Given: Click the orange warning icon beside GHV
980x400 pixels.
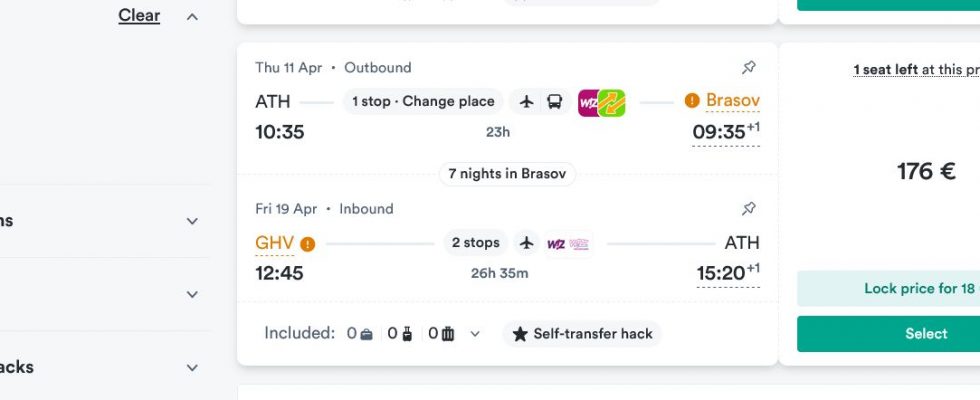Looking at the screenshot, I should pos(307,244).
